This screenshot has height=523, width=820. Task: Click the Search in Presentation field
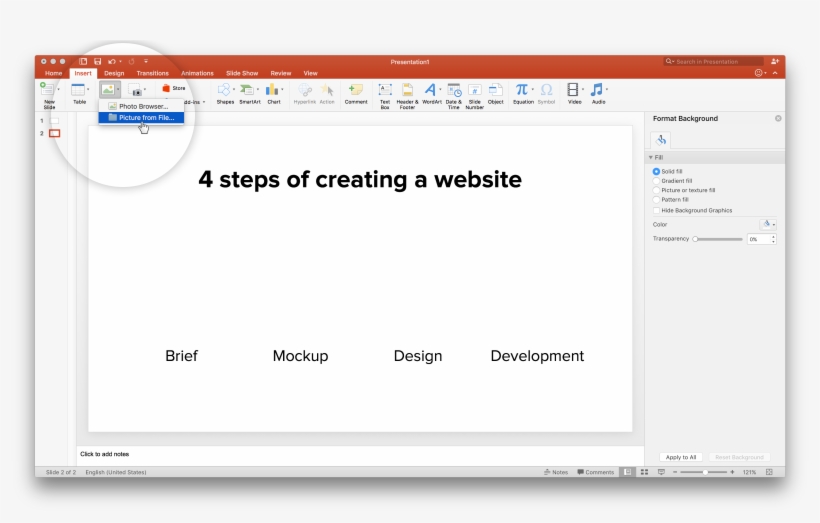716,61
